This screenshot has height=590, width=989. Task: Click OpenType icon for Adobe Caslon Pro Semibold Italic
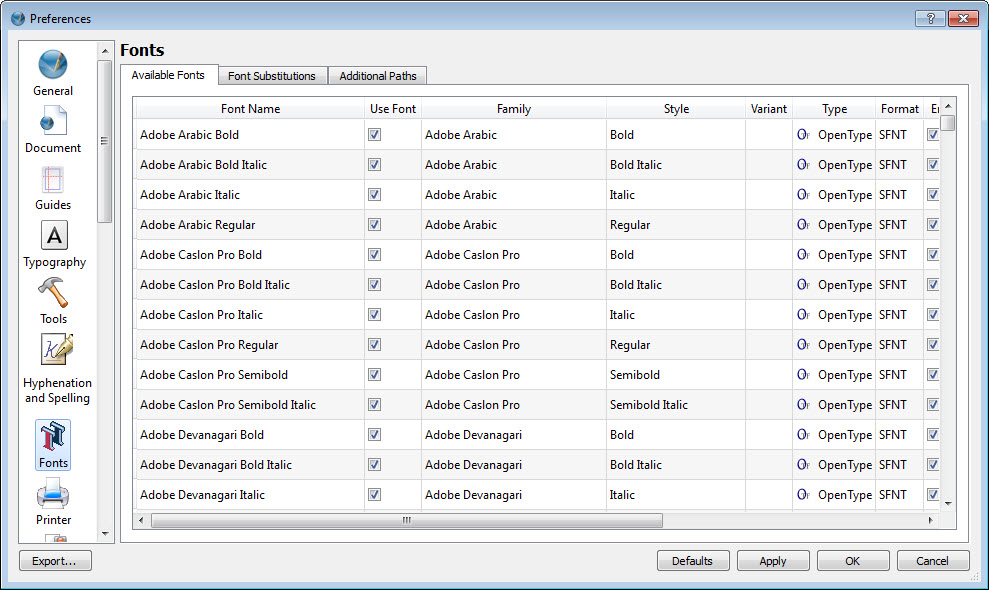coord(803,404)
